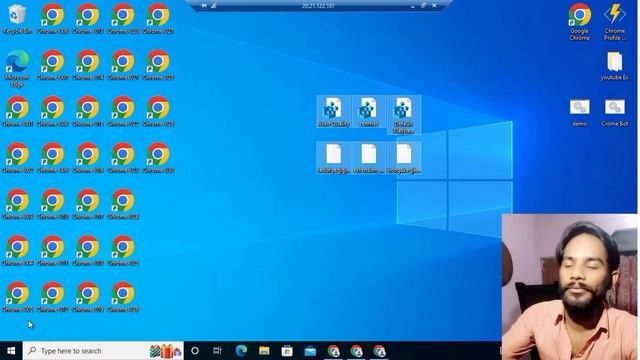The image size is (640, 360).
Task: Launch the Microsoft Edge desktop shortcut
Action: click(x=17, y=68)
